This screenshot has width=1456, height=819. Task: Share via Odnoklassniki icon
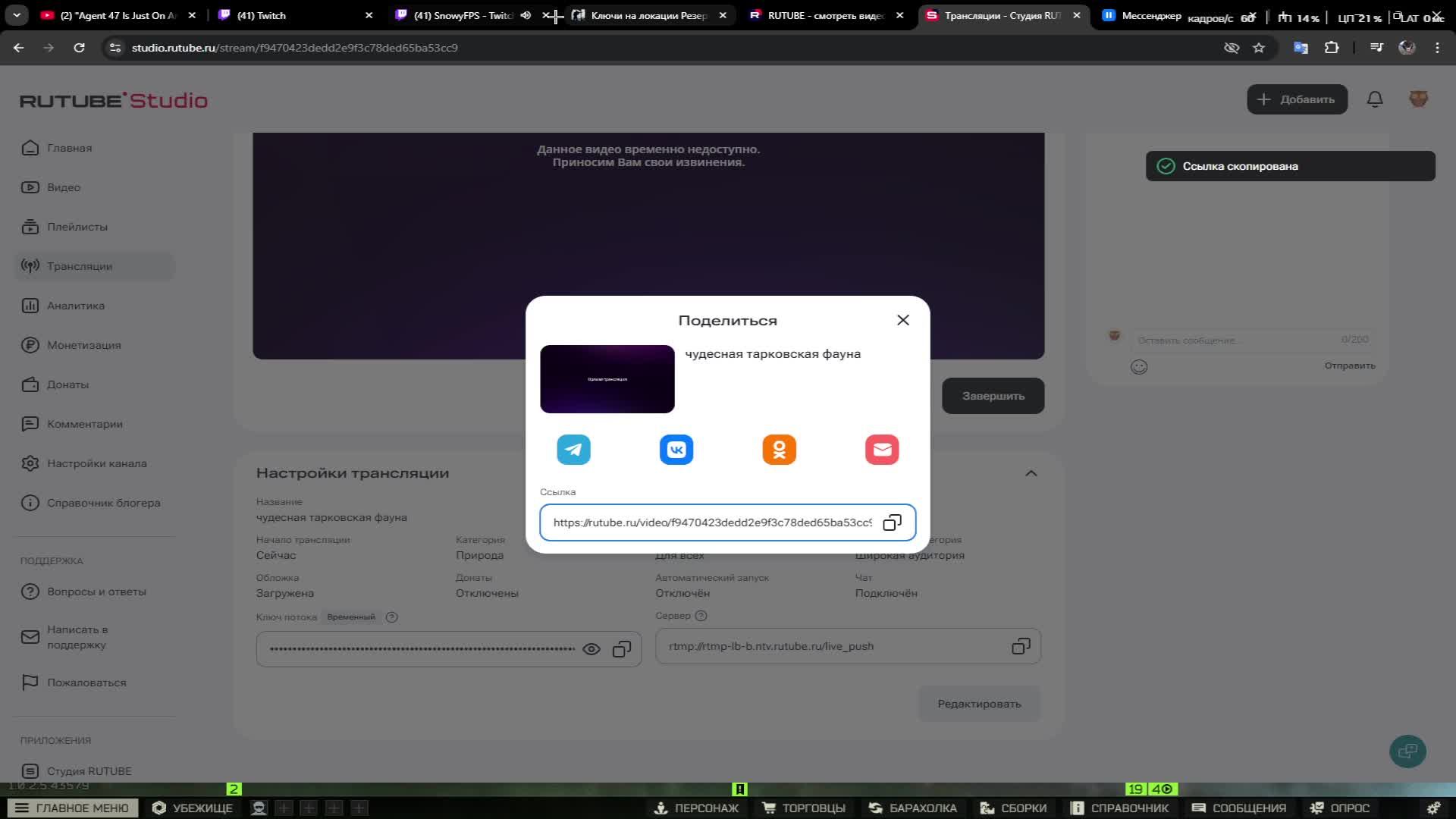(779, 450)
